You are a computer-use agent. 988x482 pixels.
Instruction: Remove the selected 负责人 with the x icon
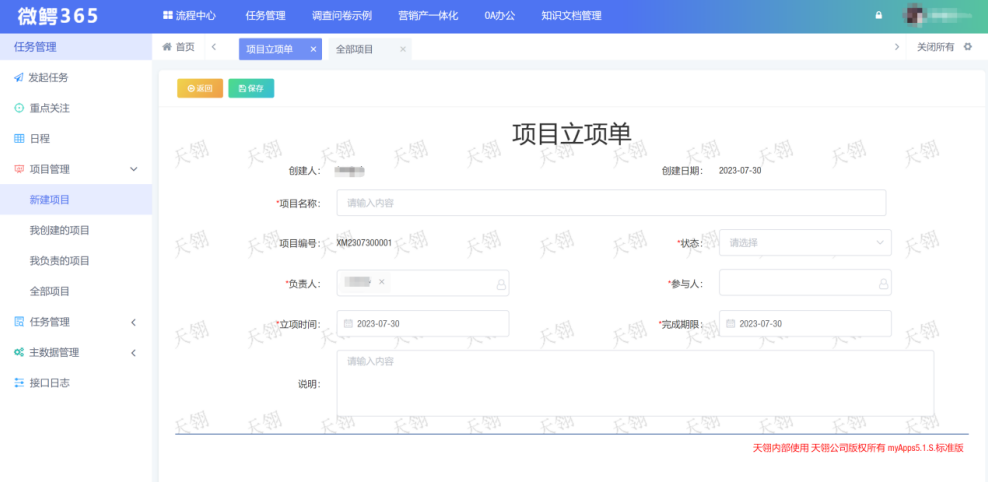click(381, 282)
